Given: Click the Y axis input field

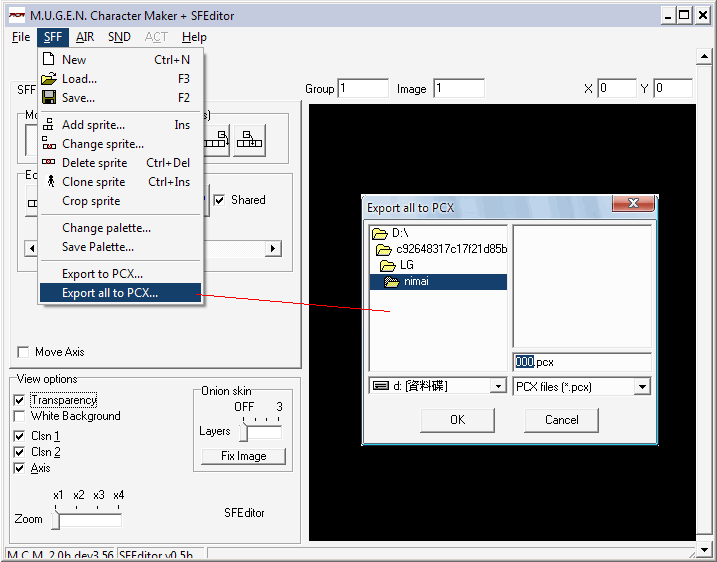Looking at the screenshot, I should [673, 88].
